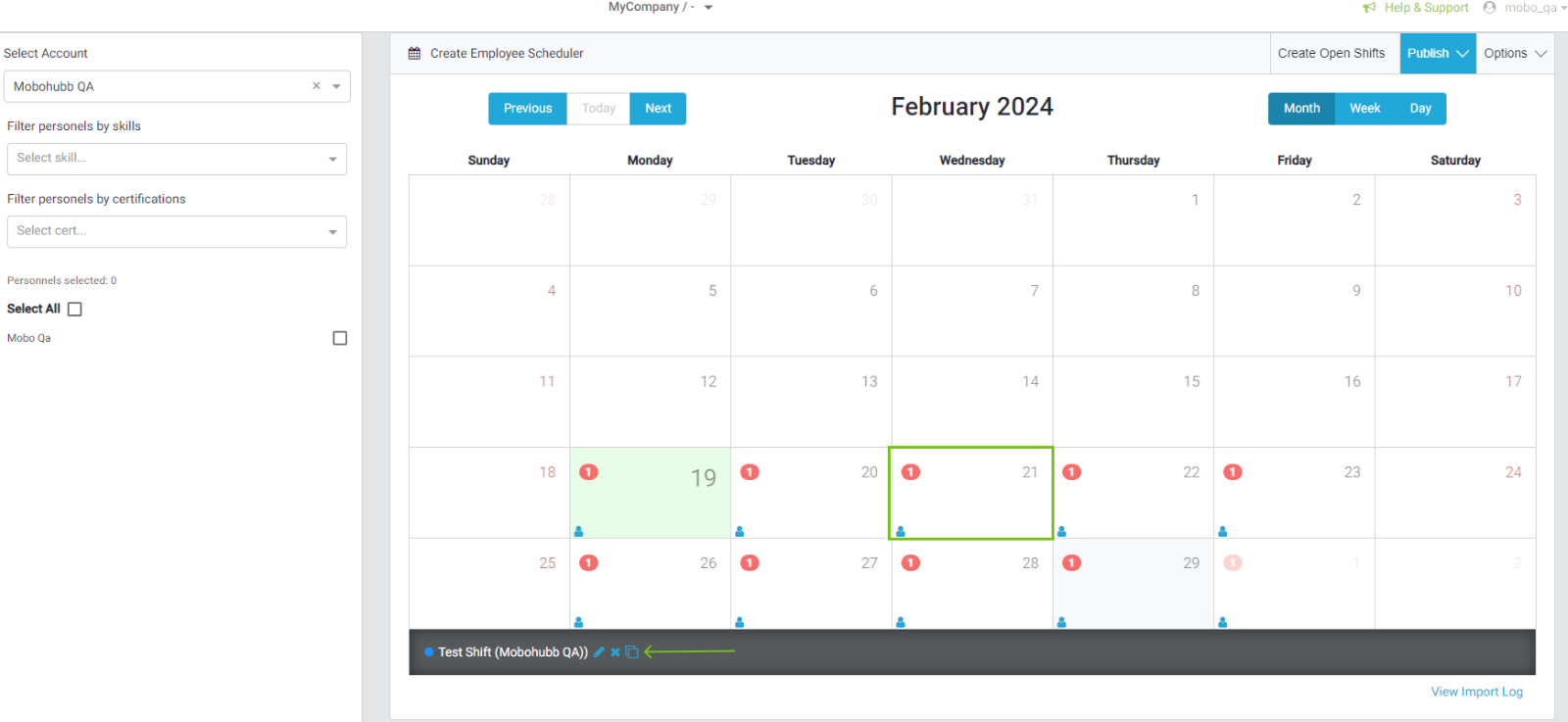The width and height of the screenshot is (1568, 722).
Task: Switch to Day view
Action: pyautogui.click(x=1420, y=109)
